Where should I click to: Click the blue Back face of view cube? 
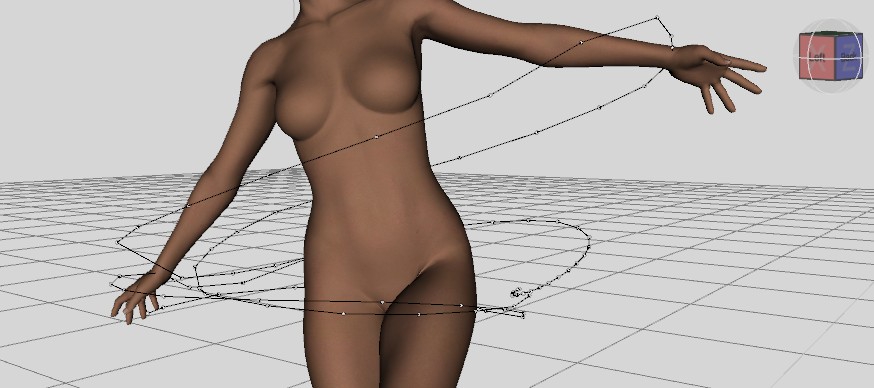click(x=848, y=56)
